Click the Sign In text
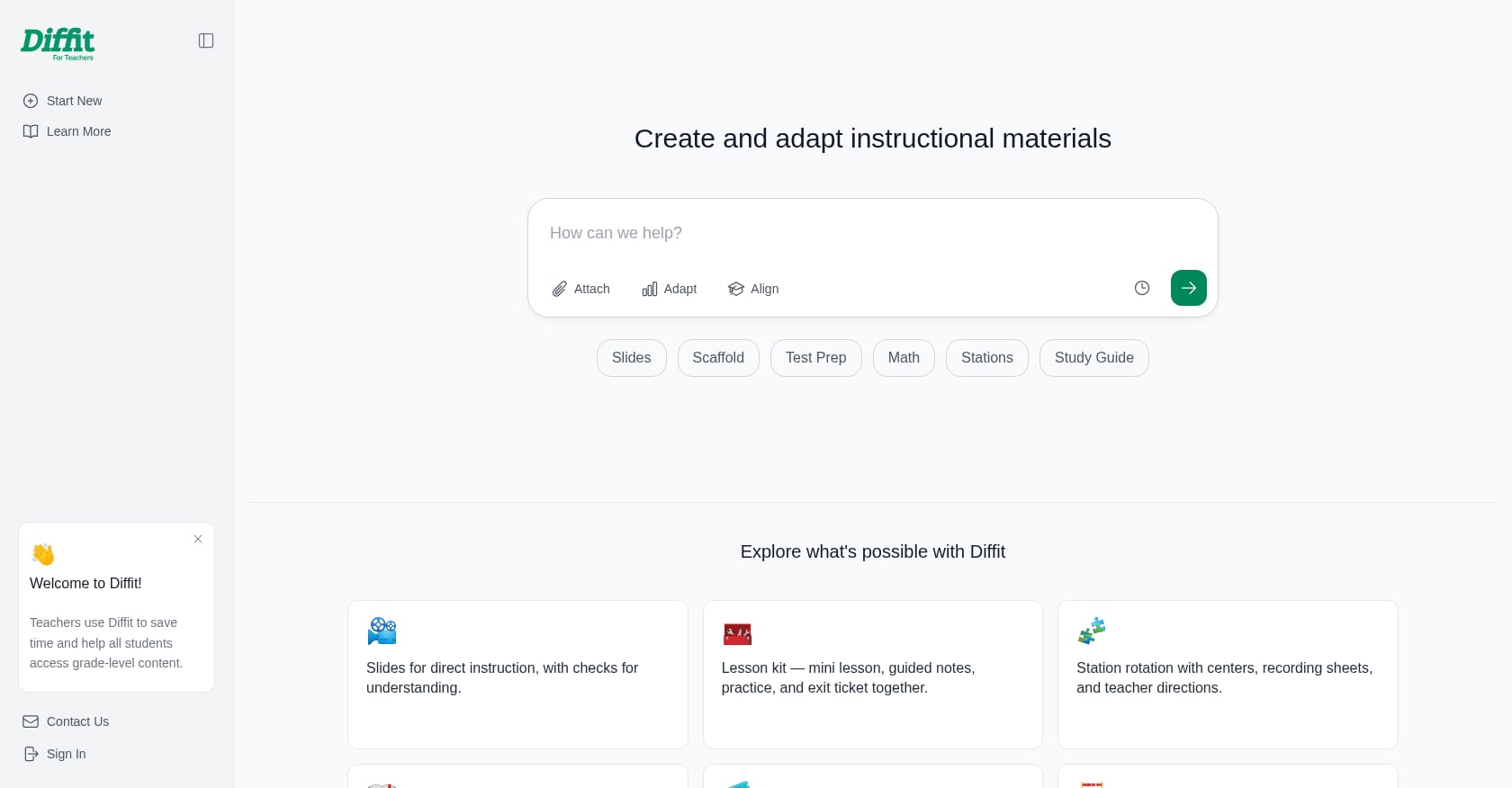The width and height of the screenshot is (1512, 788). [x=67, y=754]
